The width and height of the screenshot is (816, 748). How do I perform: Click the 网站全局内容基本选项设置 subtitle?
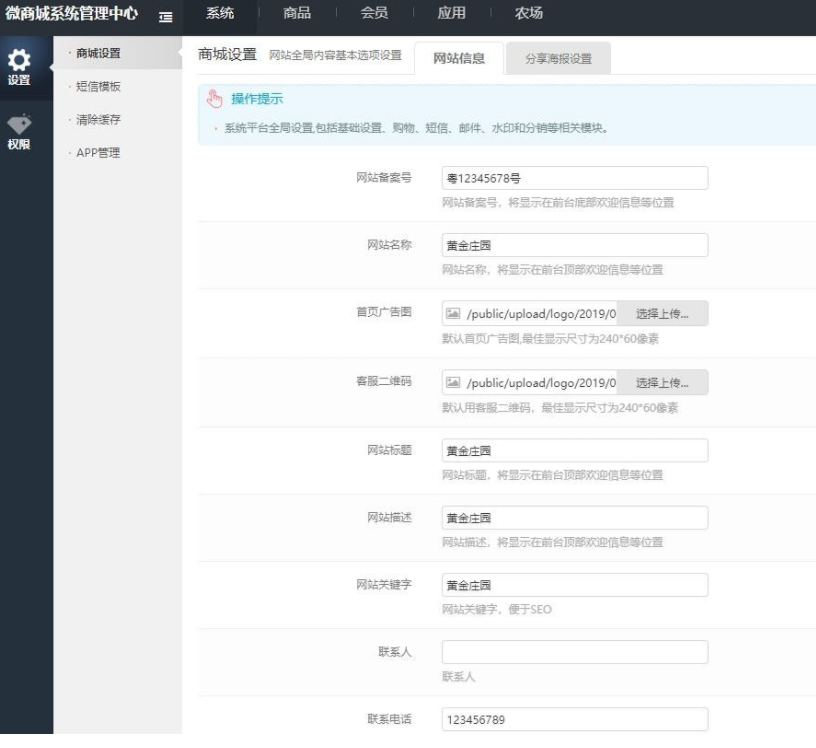click(335, 55)
